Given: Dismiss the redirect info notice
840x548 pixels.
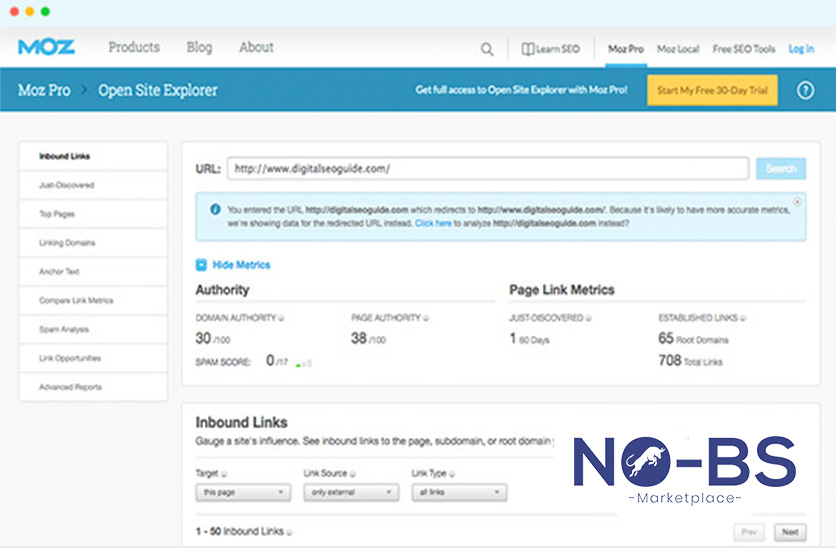Looking at the screenshot, I should tap(797, 202).
